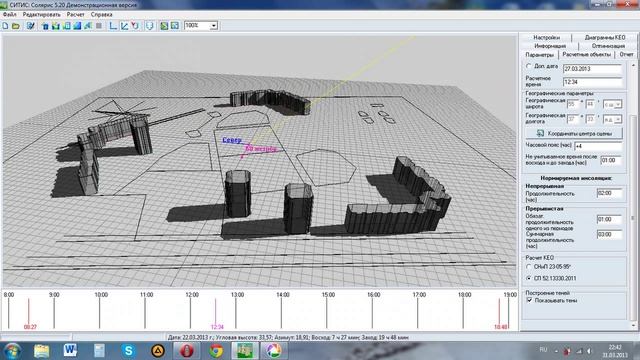Click the green scene view toolbar icon
The image size is (640, 360).
click(164, 26)
